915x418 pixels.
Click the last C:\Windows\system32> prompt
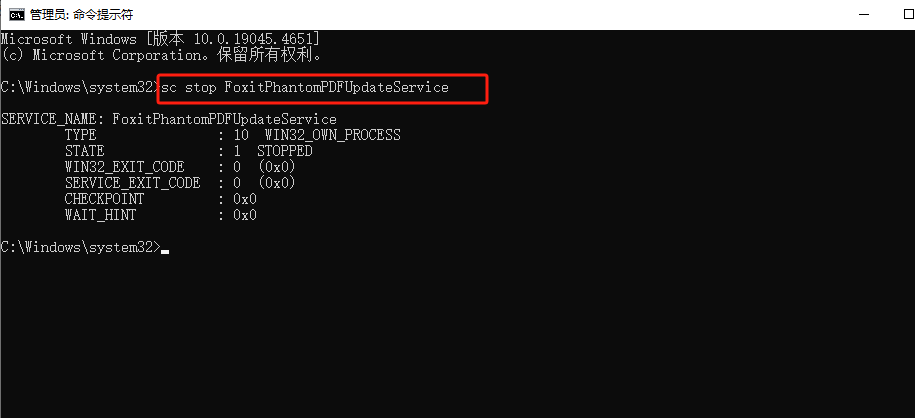tap(81, 248)
